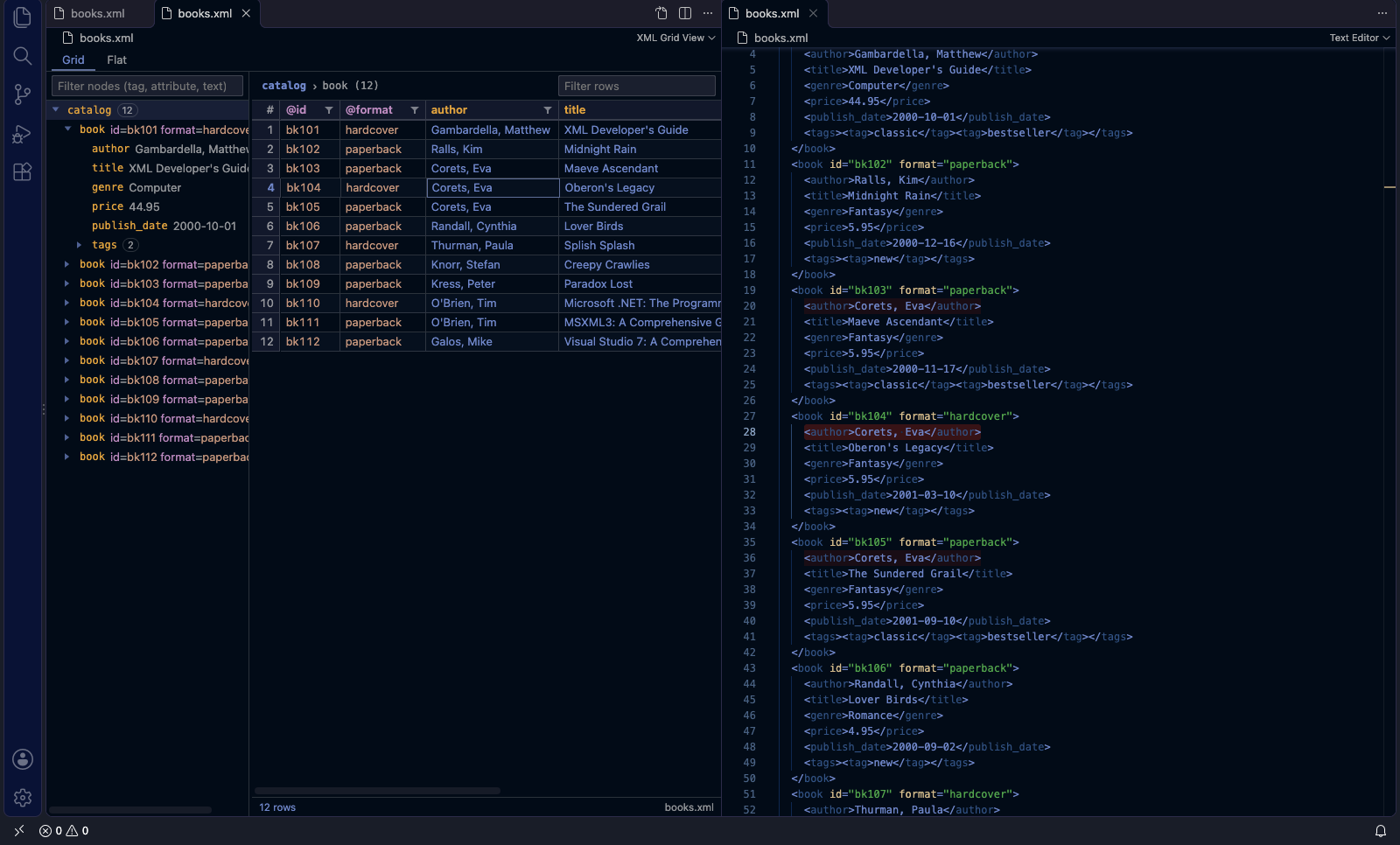1400x845 pixels.
Task: Open the Run and Debug icon
Action: [23, 133]
